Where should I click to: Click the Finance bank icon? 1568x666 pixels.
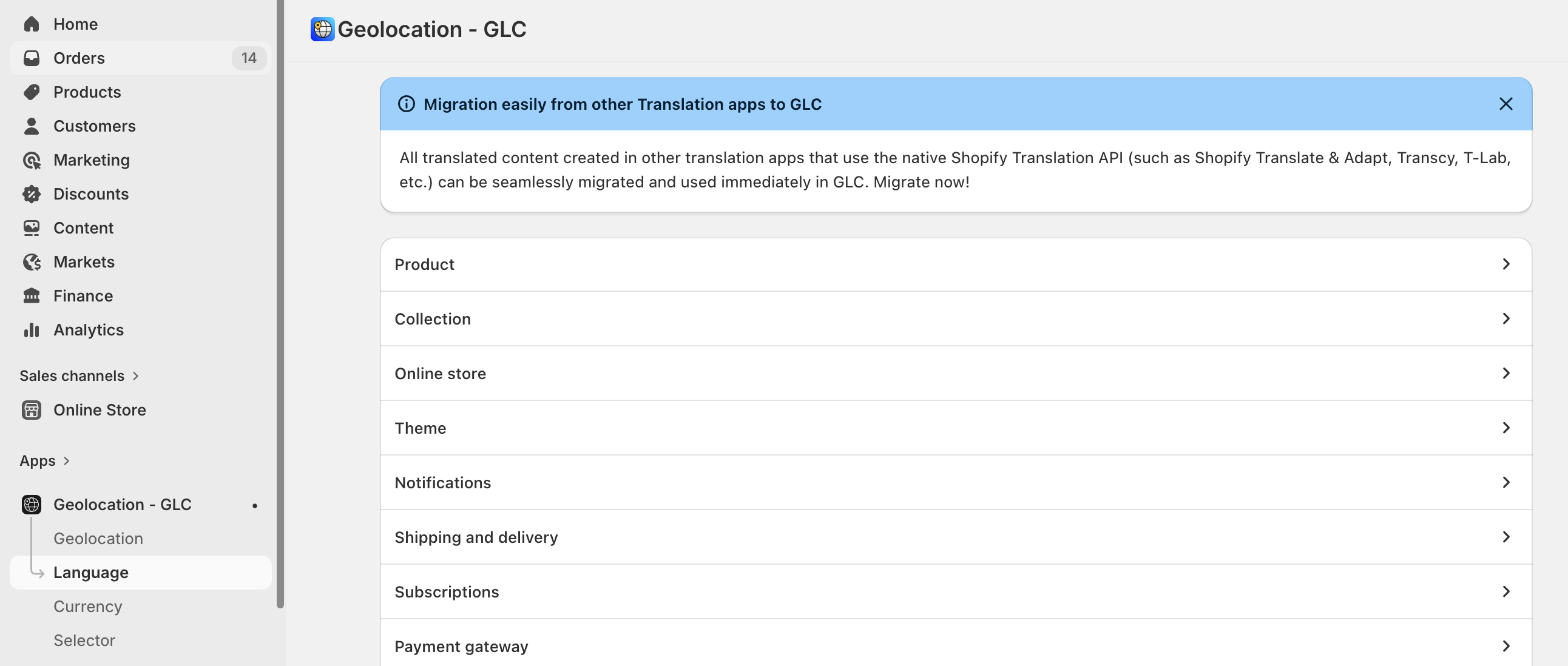point(32,295)
